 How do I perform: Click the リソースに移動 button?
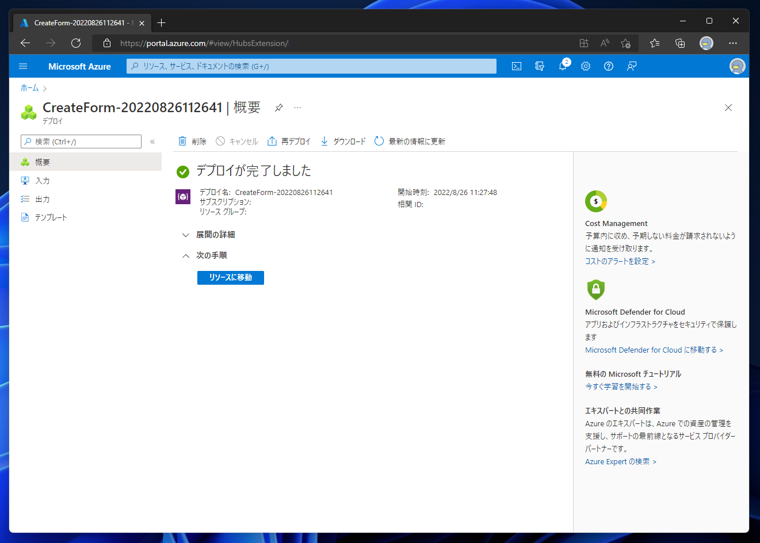point(231,278)
